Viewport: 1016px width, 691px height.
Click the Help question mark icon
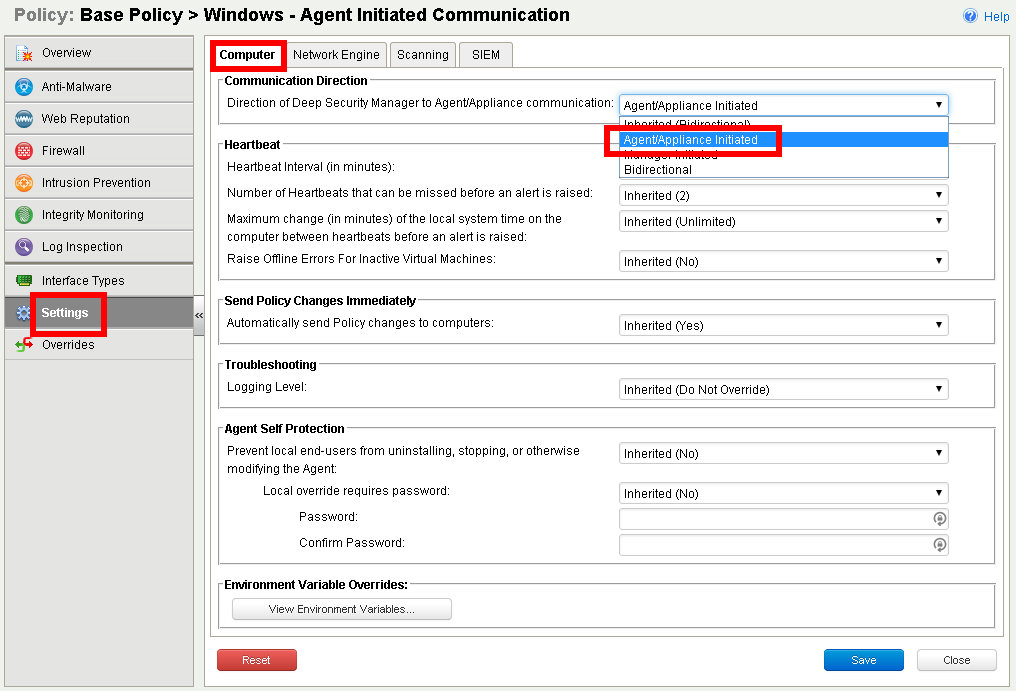coord(970,16)
